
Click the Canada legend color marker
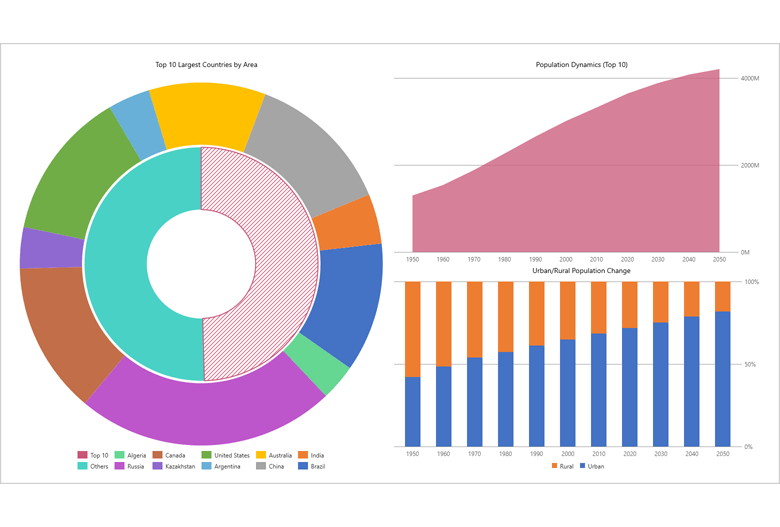coord(157,455)
